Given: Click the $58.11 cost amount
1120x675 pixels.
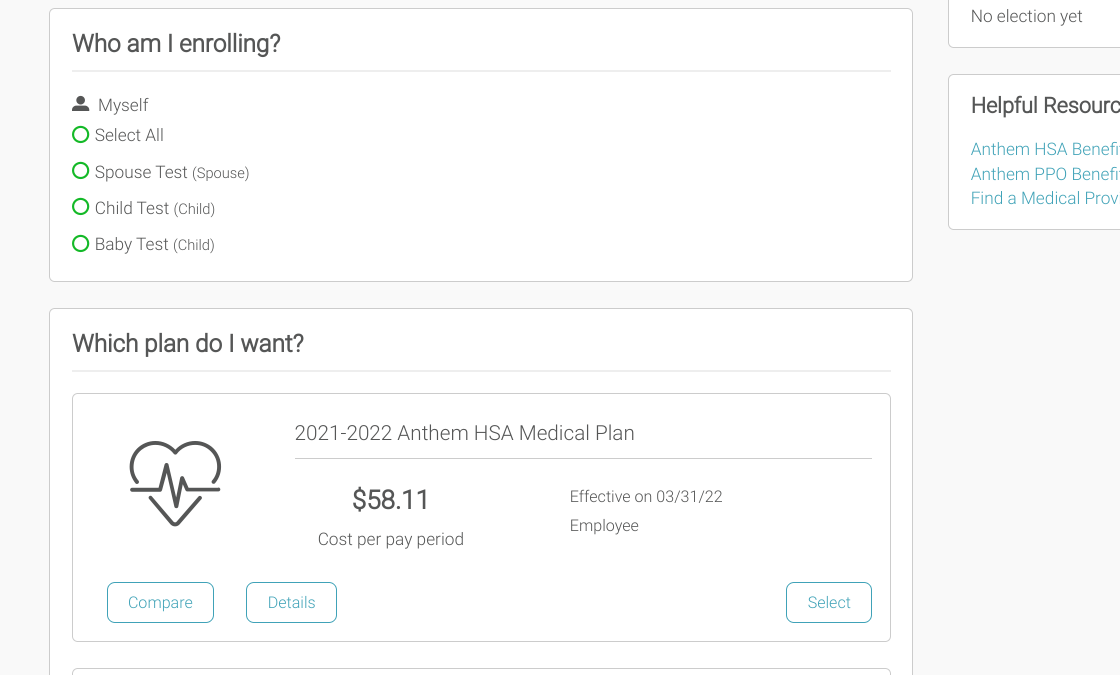Looking at the screenshot, I should (x=390, y=499).
